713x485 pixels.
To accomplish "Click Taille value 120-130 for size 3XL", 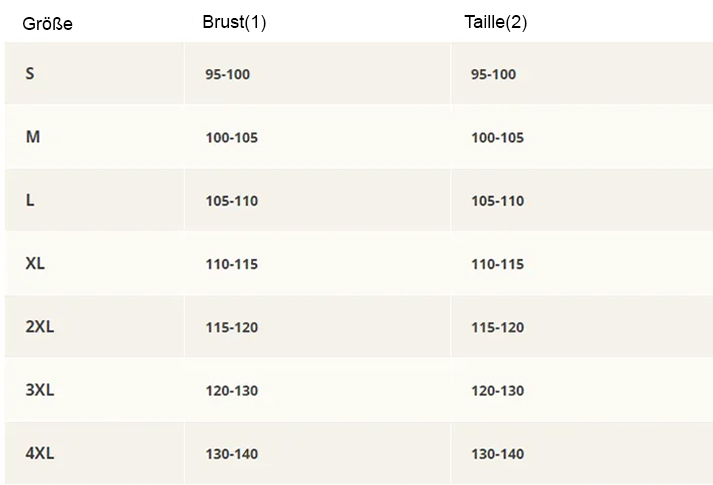I will tap(497, 390).
